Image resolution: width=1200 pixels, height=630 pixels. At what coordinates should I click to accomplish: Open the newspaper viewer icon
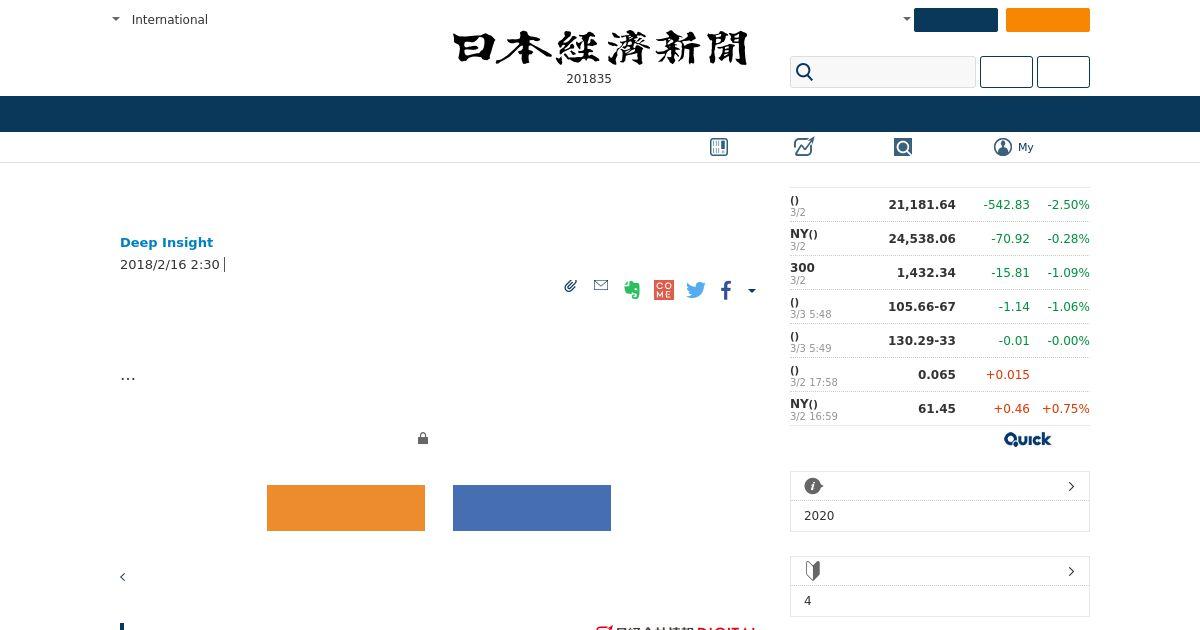(719, 147)
